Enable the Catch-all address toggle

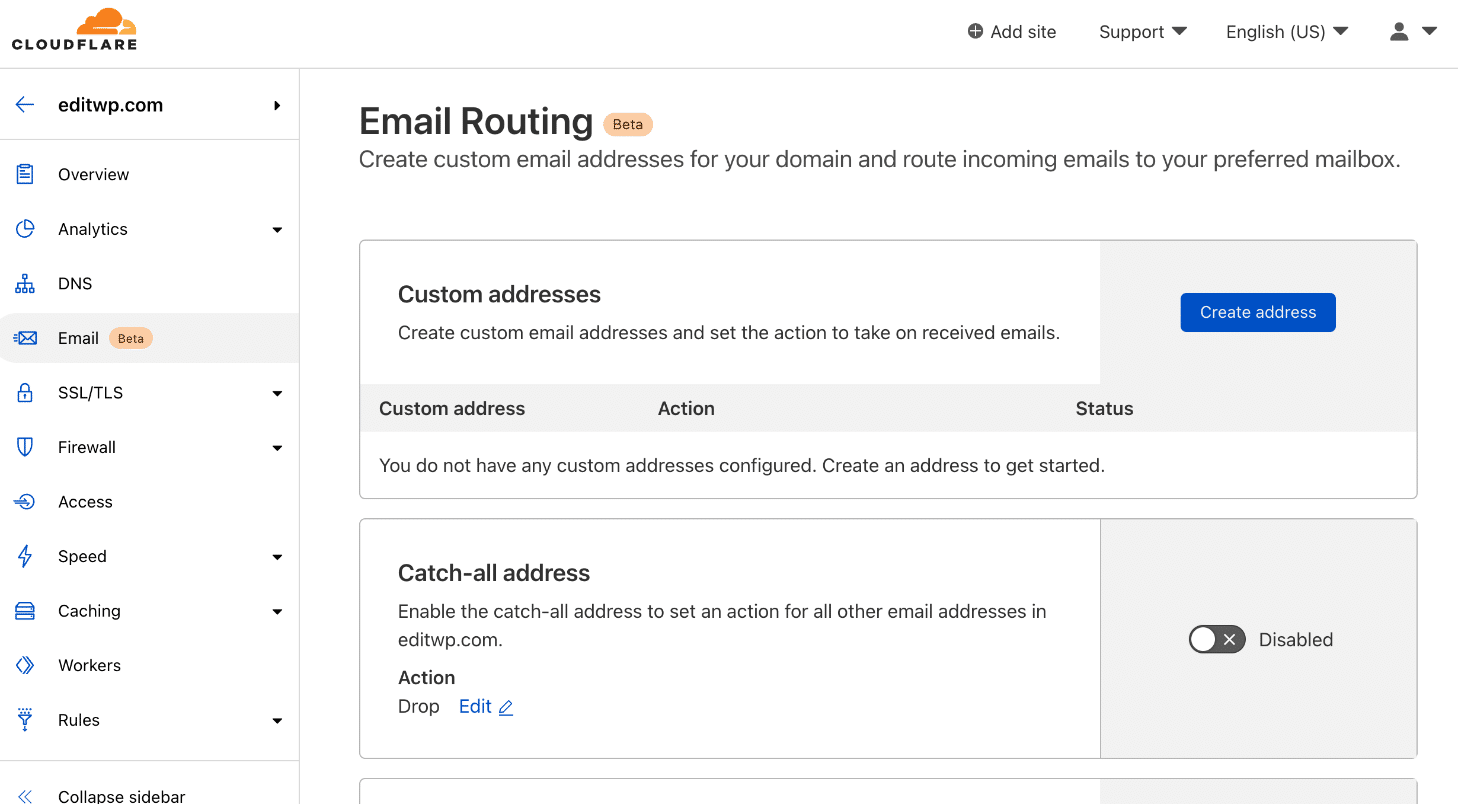1216,640
